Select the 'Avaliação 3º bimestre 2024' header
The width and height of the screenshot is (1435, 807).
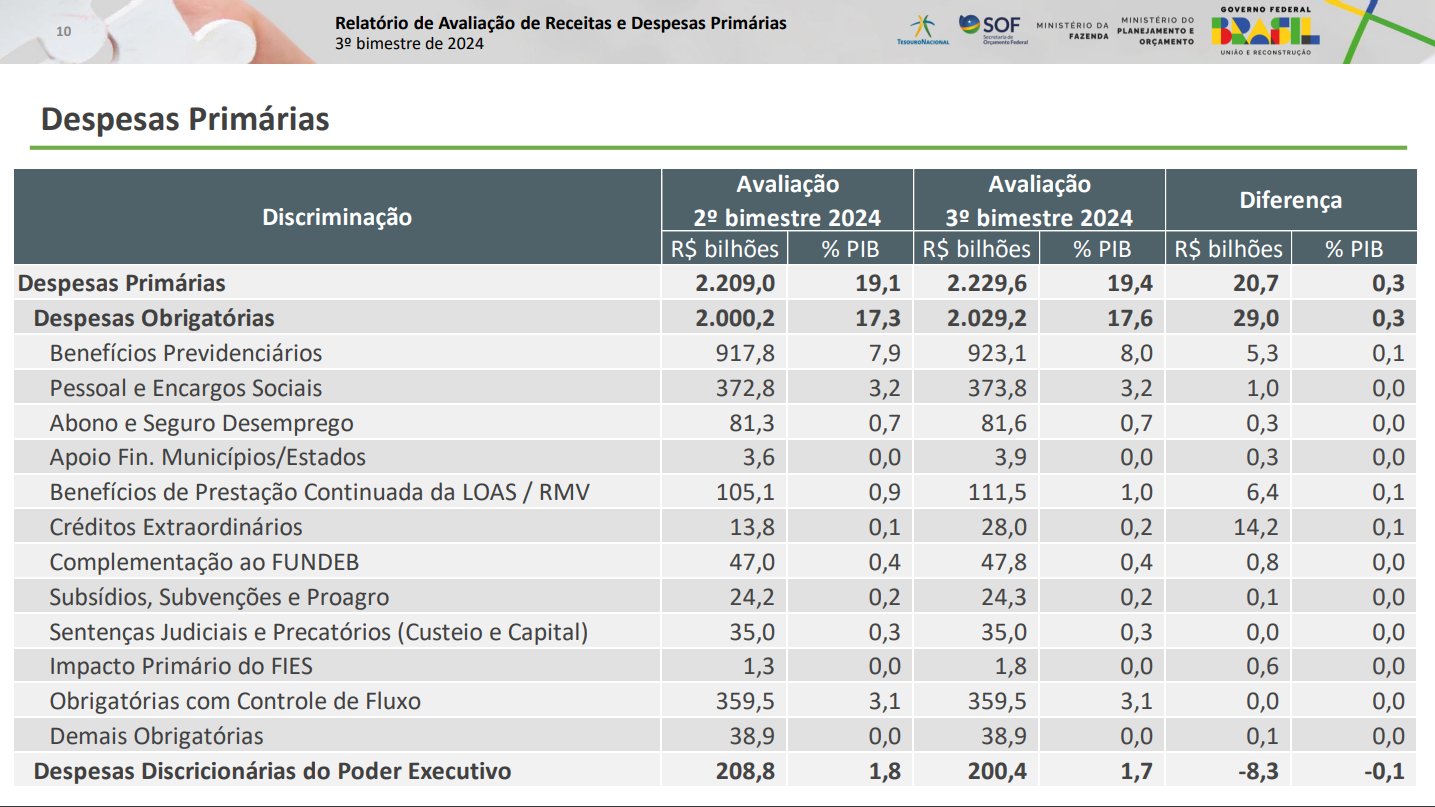click(x=1039, y=200)
